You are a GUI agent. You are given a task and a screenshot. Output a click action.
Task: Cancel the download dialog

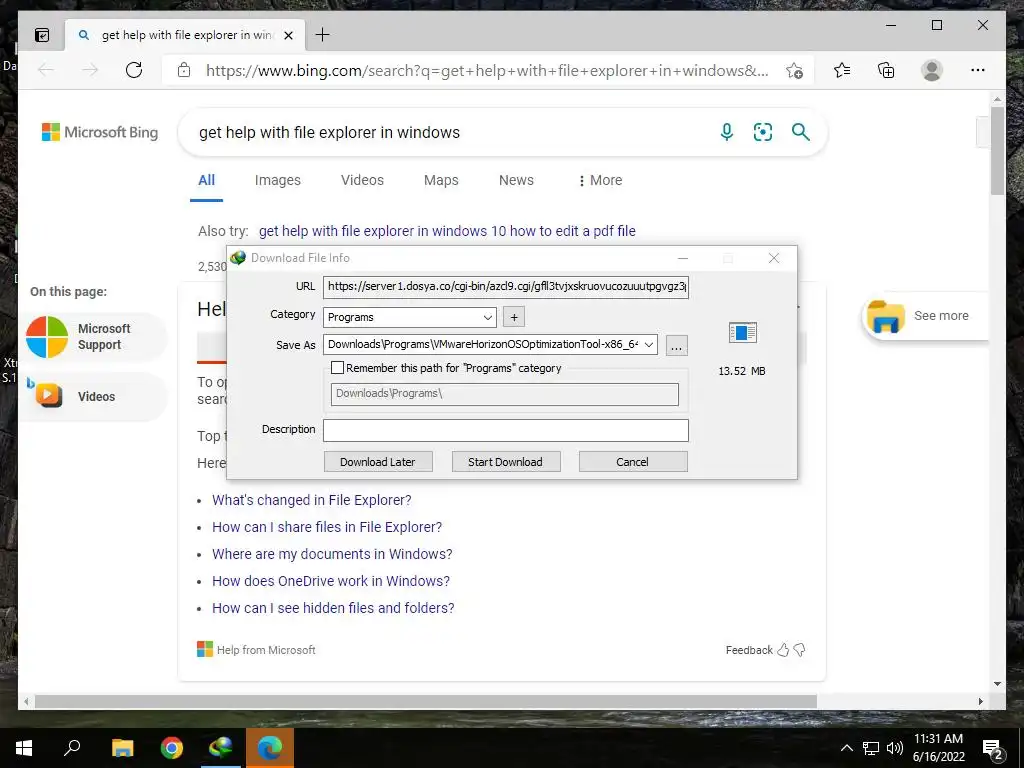(633, 462)
